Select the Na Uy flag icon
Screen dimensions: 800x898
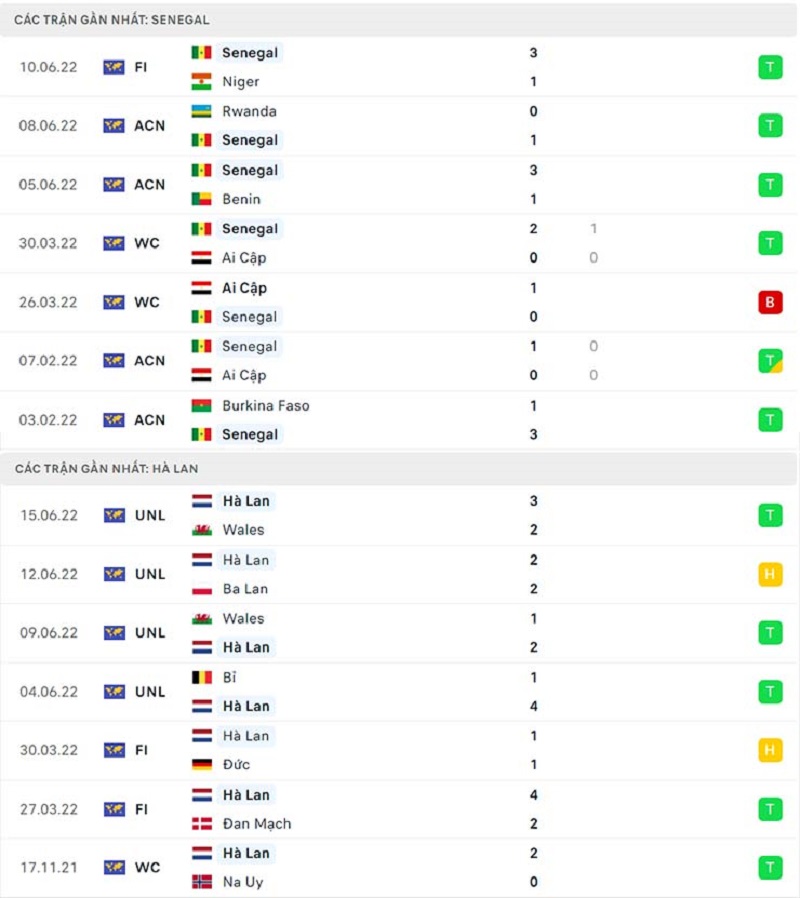[203, 883]
